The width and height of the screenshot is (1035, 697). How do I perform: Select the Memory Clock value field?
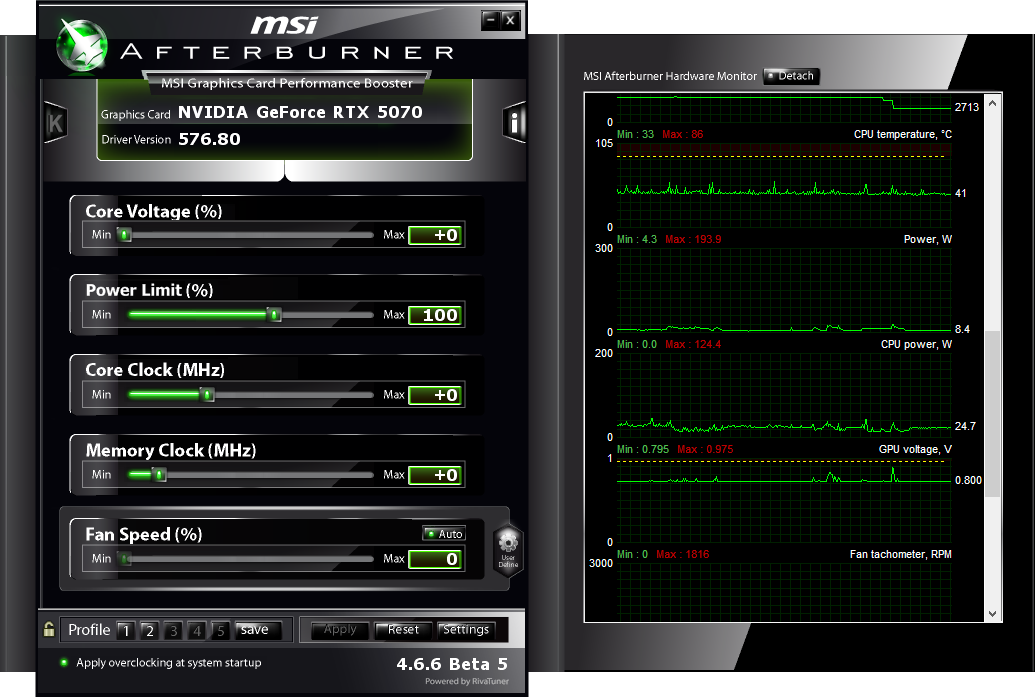coord(436,475)
